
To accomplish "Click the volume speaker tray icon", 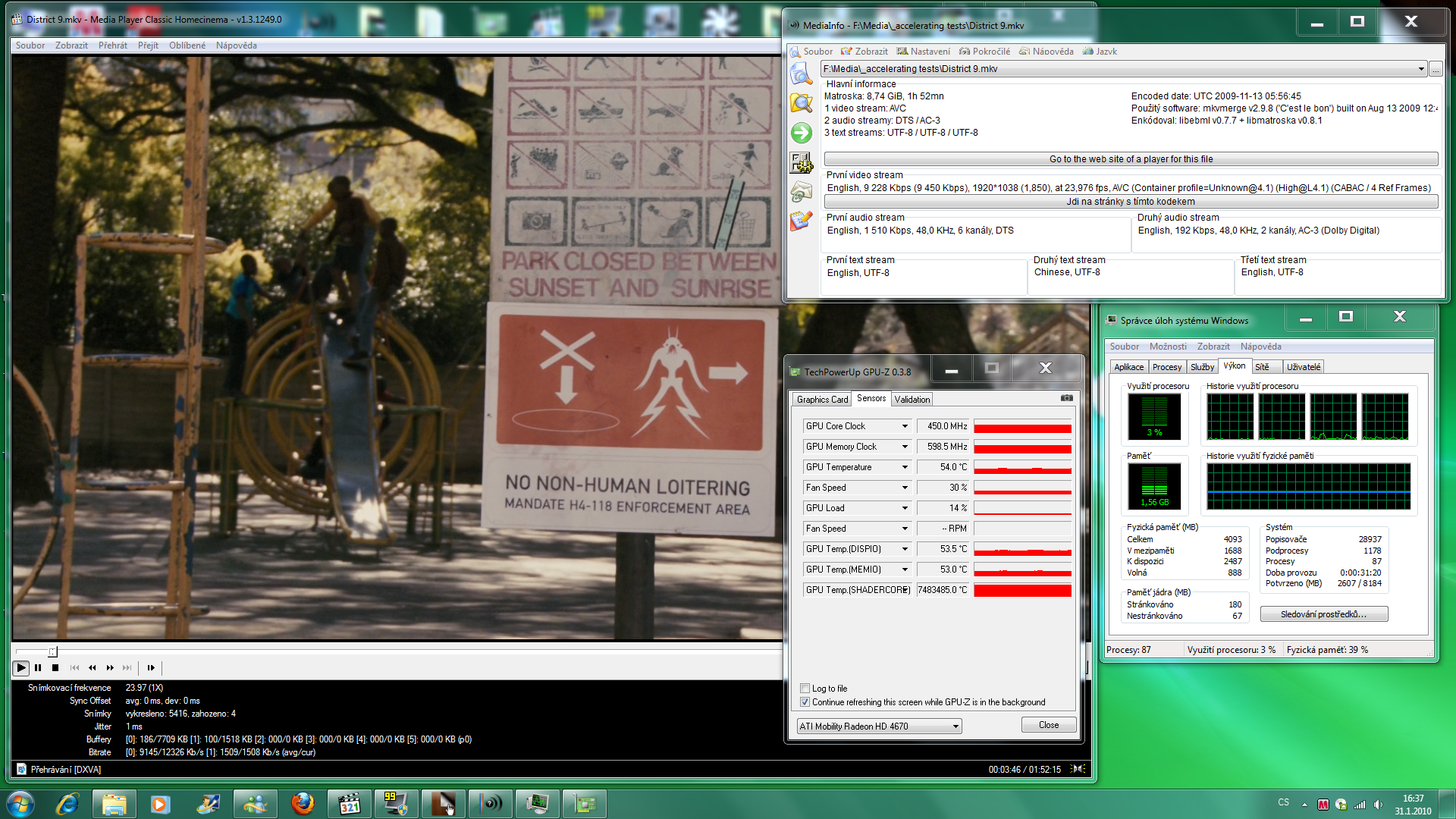I will pyautogui.click(x=1378, y=805).
